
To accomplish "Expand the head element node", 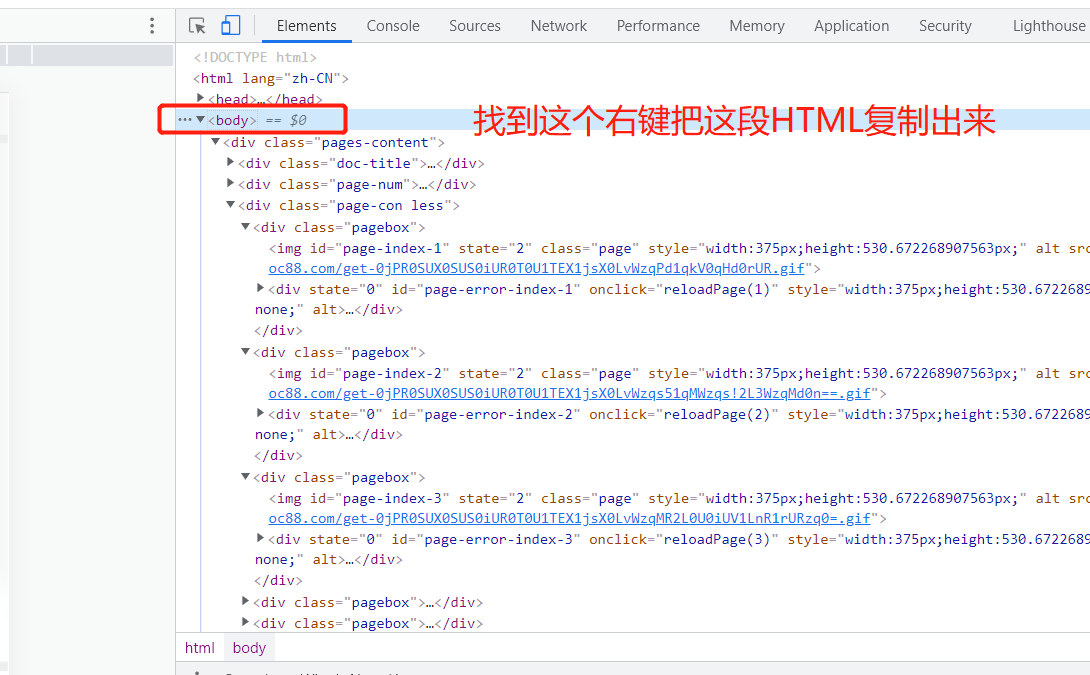I will pos(201,98).
